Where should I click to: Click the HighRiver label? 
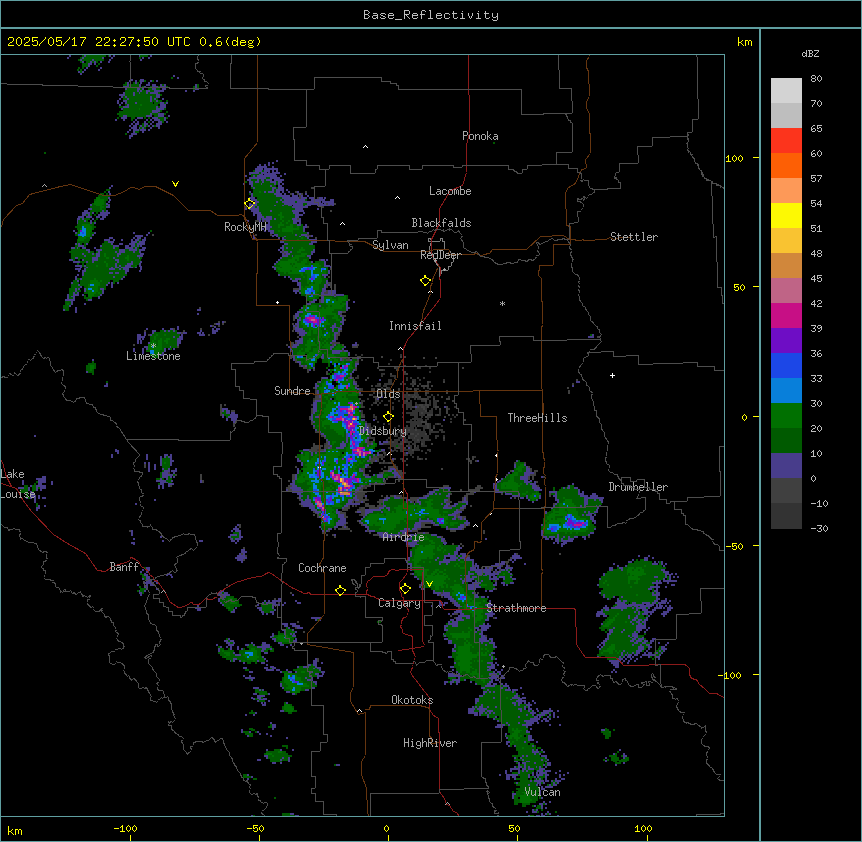pyautogui.click(x=430, y=743)
